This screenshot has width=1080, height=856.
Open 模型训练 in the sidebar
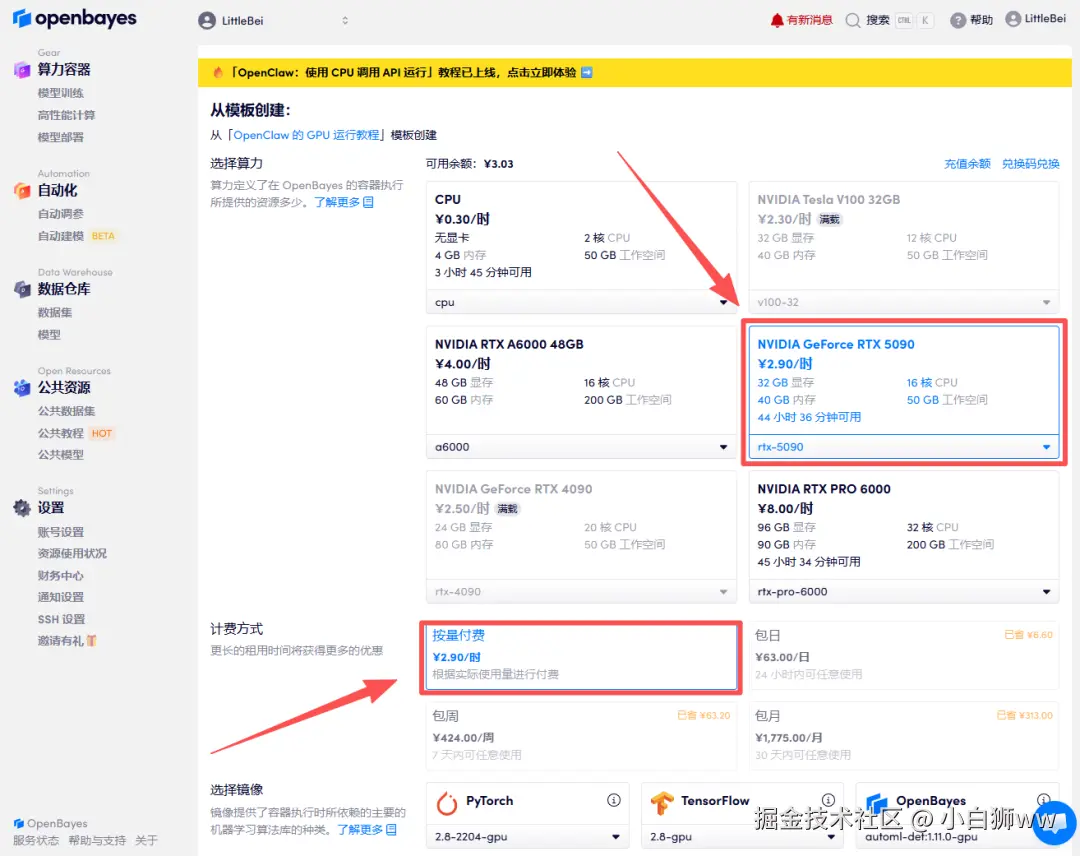tap(61, 93)
